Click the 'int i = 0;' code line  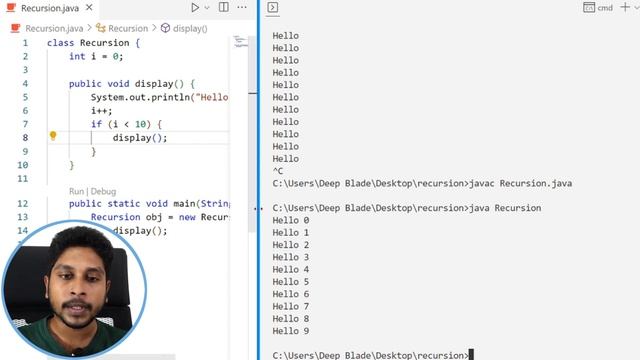[x=96, y=56]
